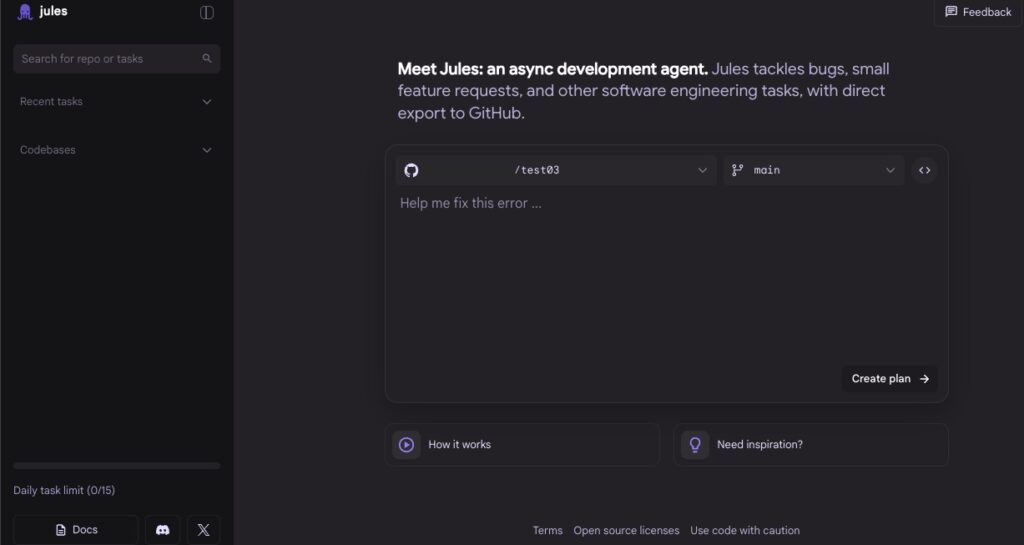Open the Need inspiration? card
Viewport: 1024px width, 545px height.
click(810, 444)
